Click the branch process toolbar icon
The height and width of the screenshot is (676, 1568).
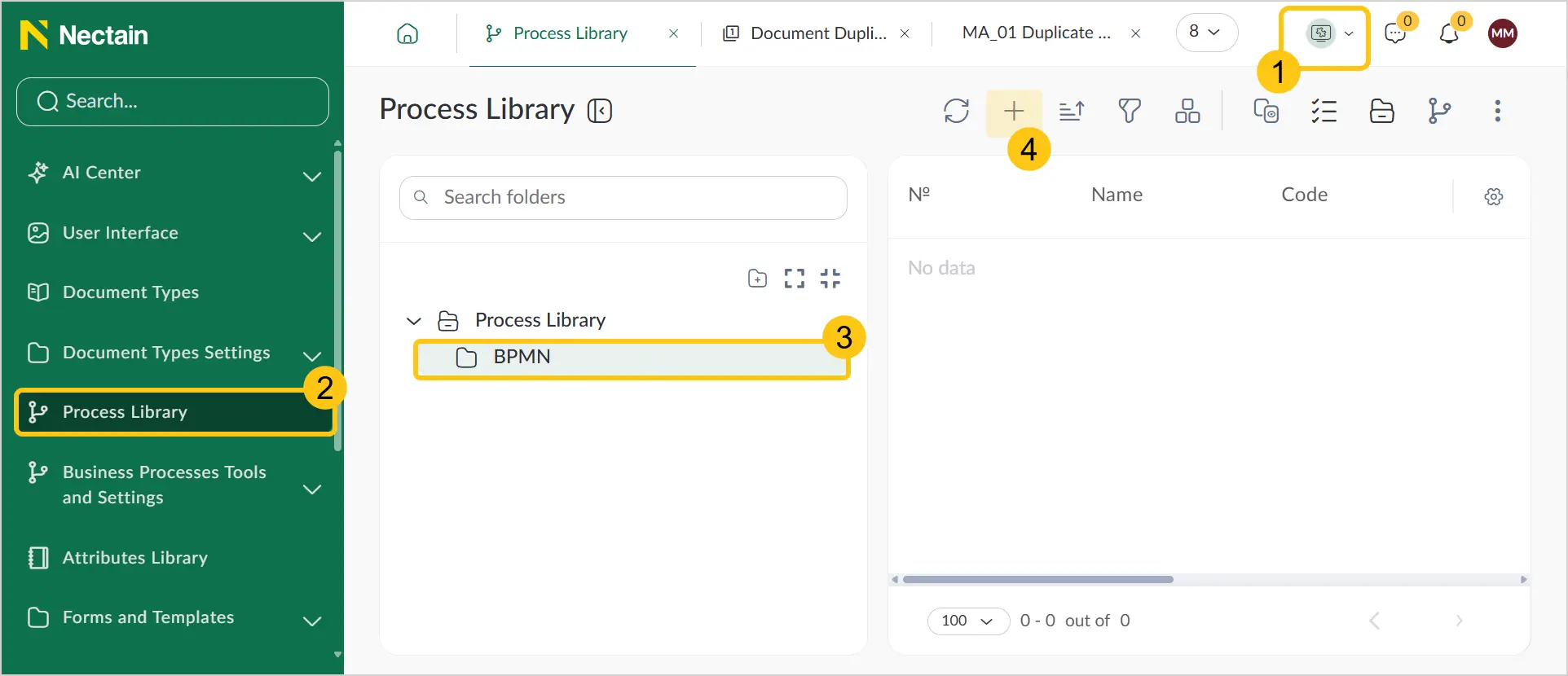click(x=1440, y=111)
